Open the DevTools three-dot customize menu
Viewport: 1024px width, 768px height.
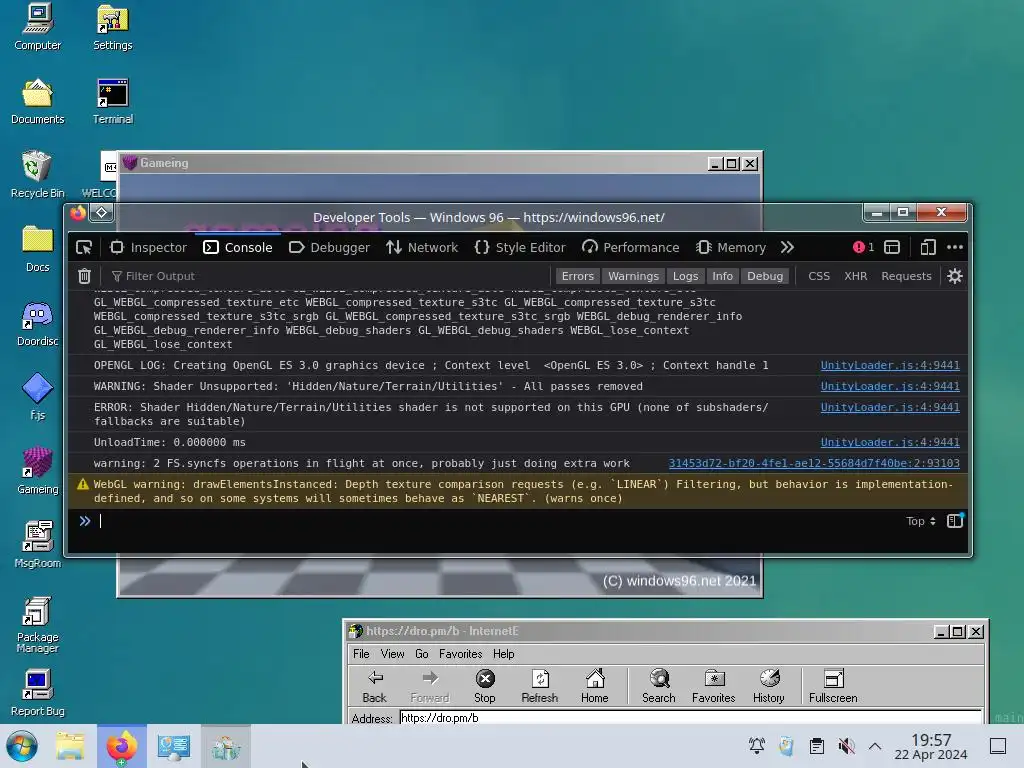click(x=955, y=248)
